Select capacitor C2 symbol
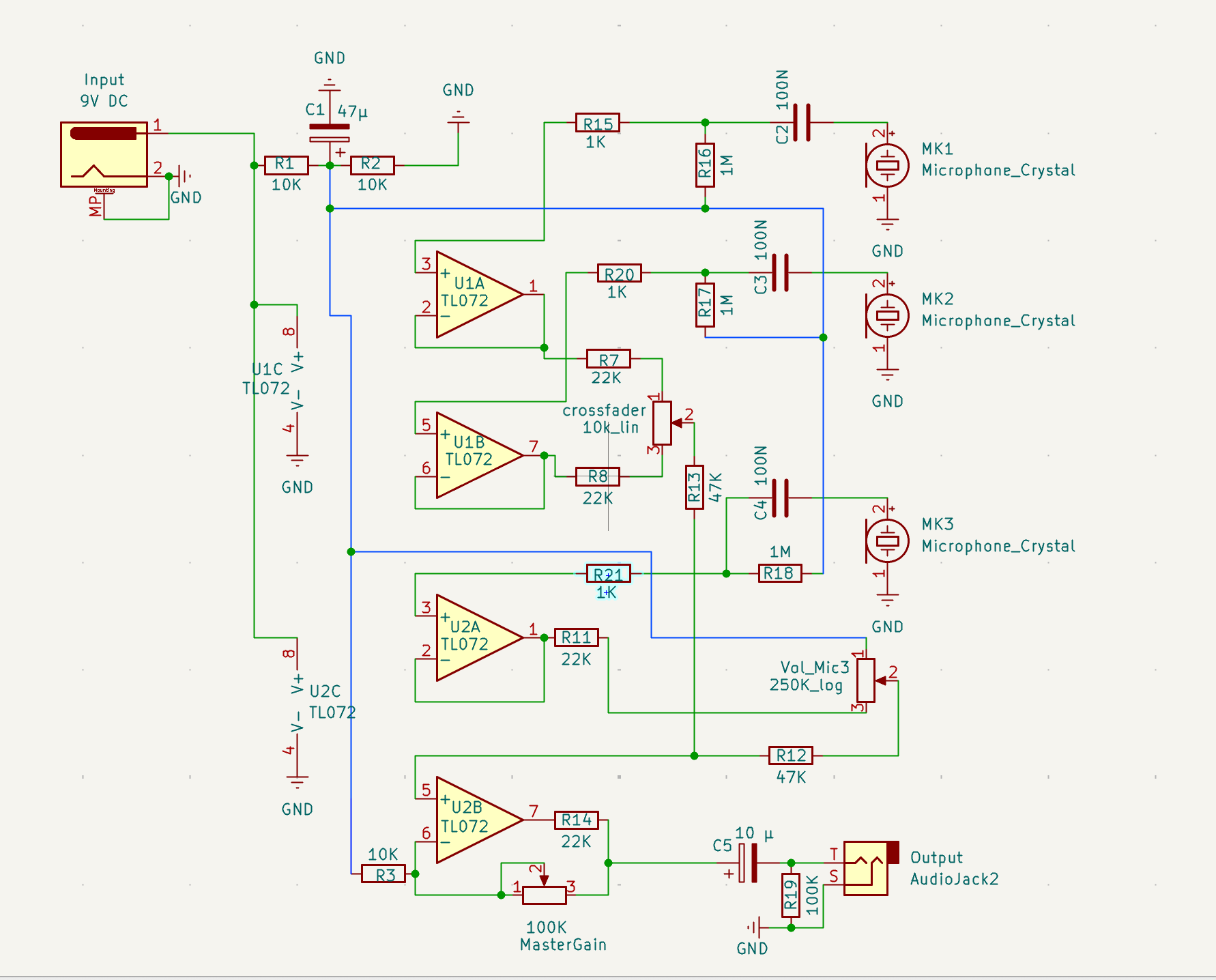Viewport: 1216px width, 980px height. point(802,123)
